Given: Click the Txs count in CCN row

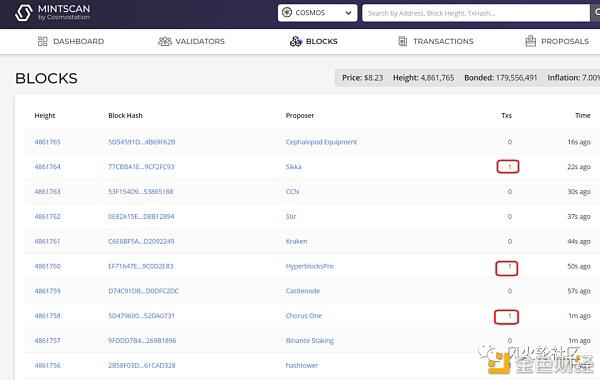Looking at the screenshot, I should click(510, 192).
